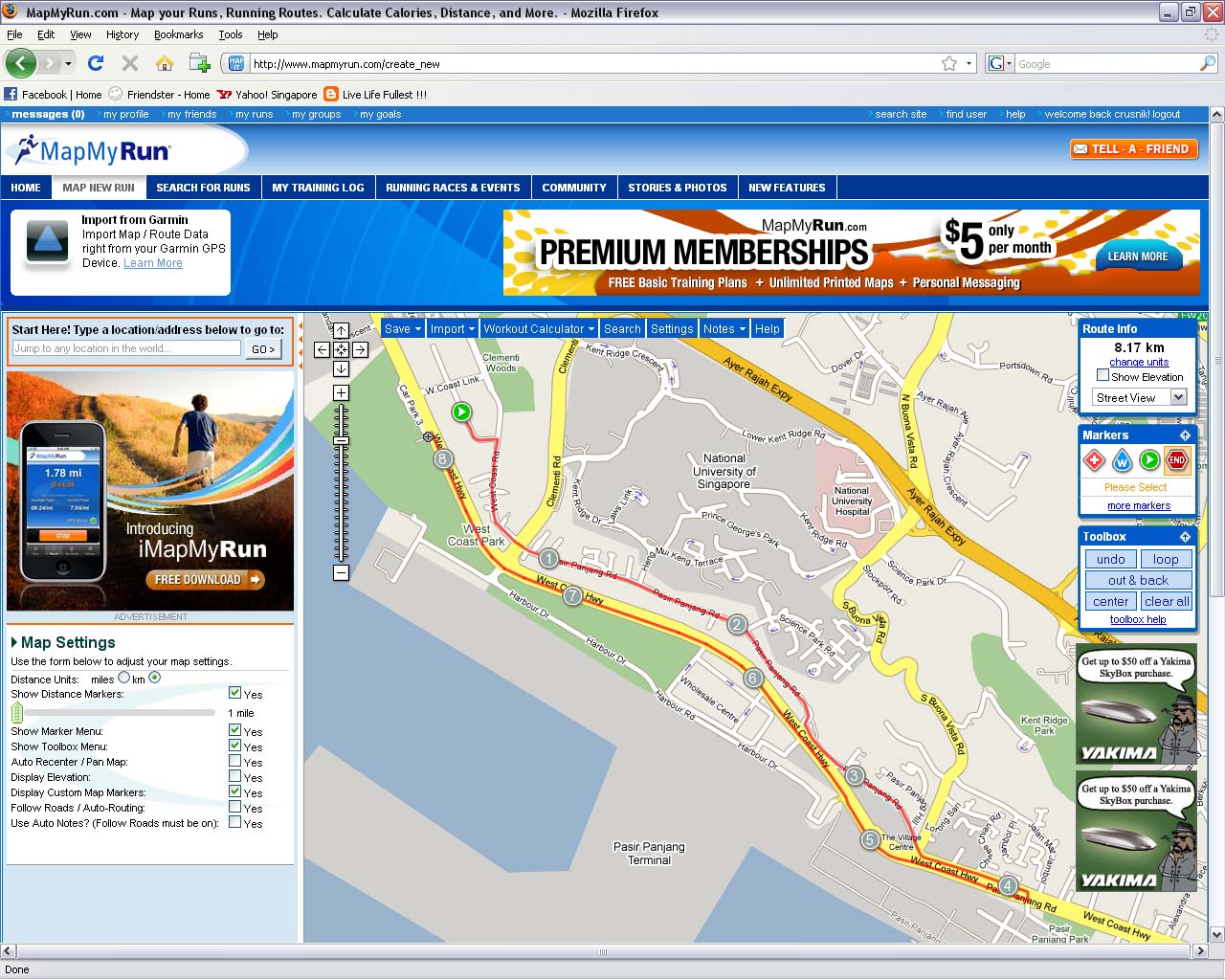Click the out & back toolbox button
This screenshot has height=980, width=1225.
tap(1138, 580)
